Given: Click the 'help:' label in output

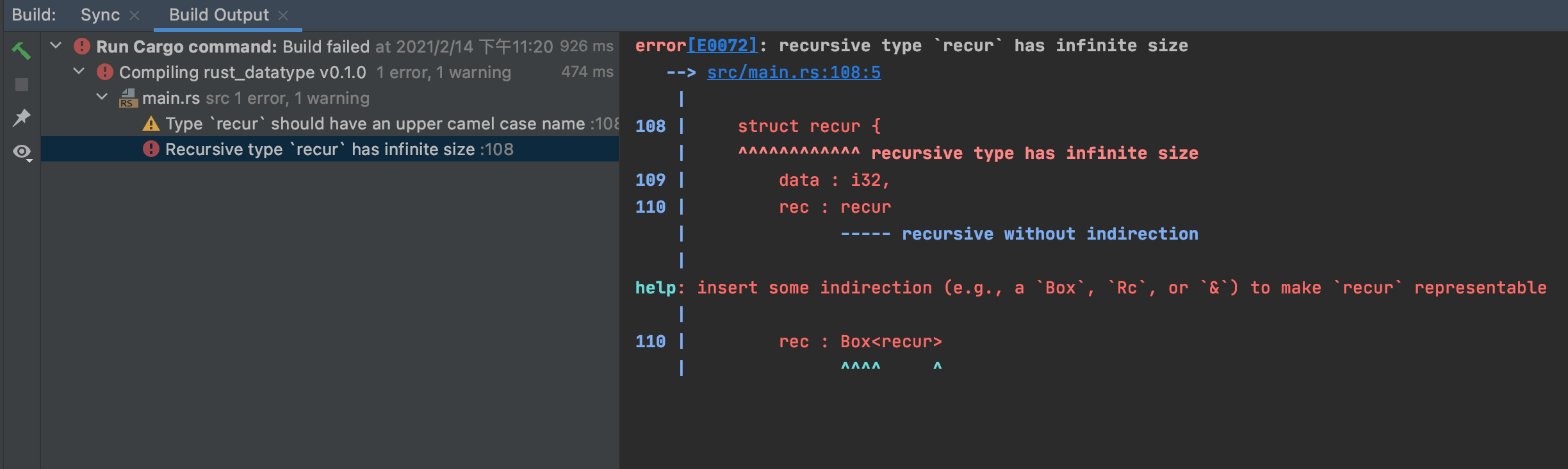Looking at the screenshot, I should coord(660,288).
